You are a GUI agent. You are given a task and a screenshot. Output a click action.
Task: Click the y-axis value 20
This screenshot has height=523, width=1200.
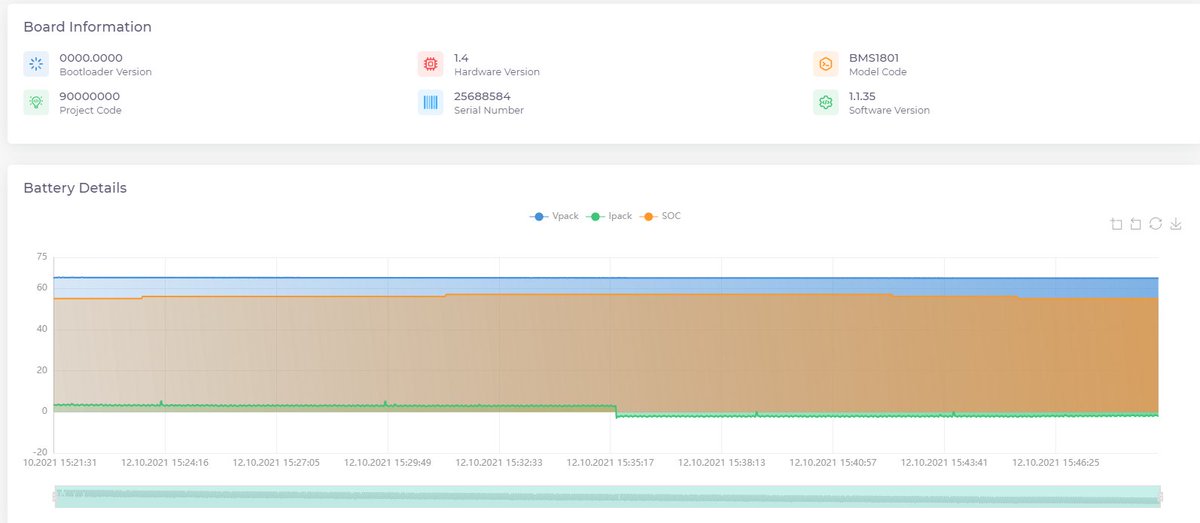coord(41,370)
